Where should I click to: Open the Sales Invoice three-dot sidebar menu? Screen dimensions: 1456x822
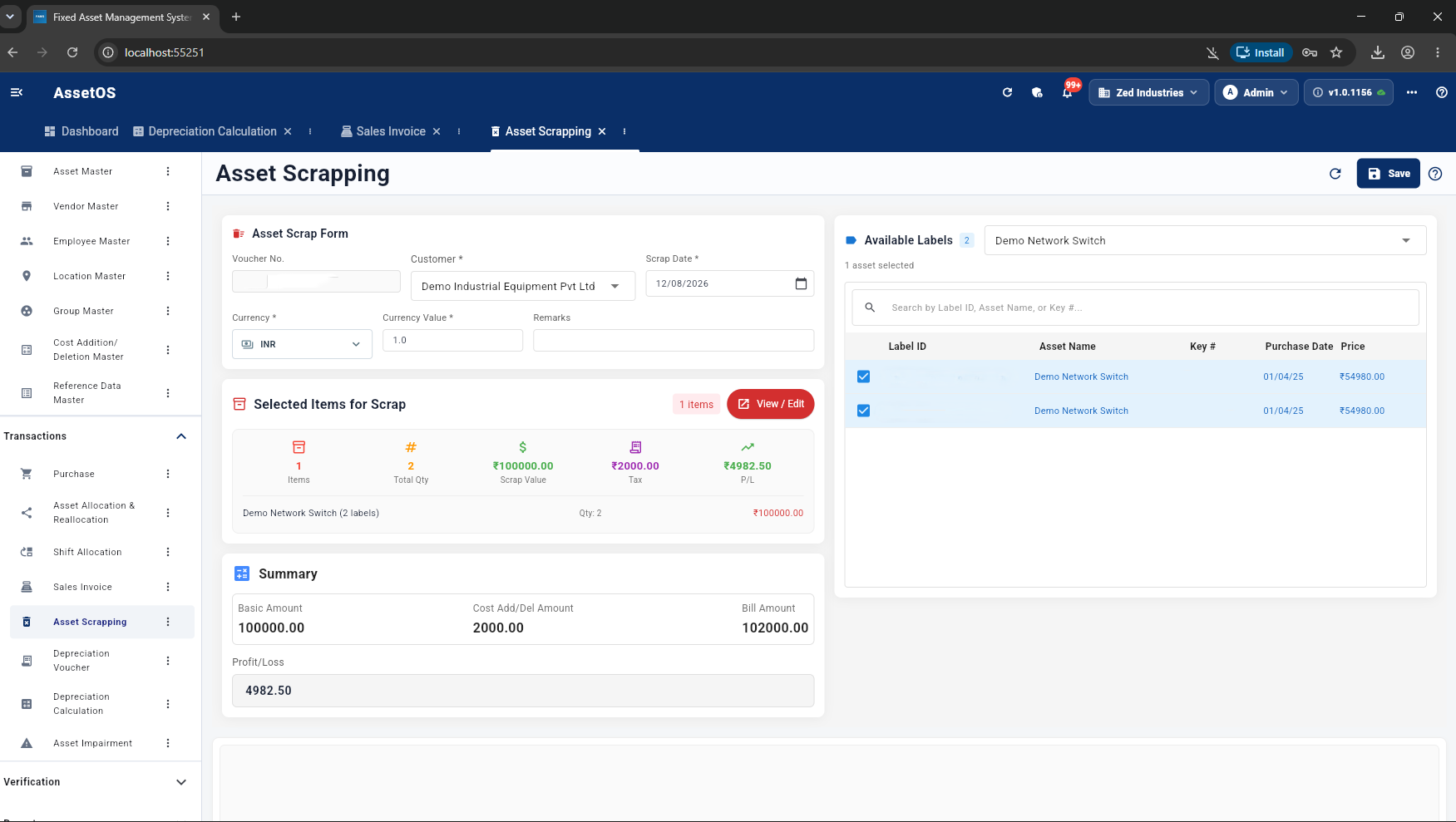168,587
